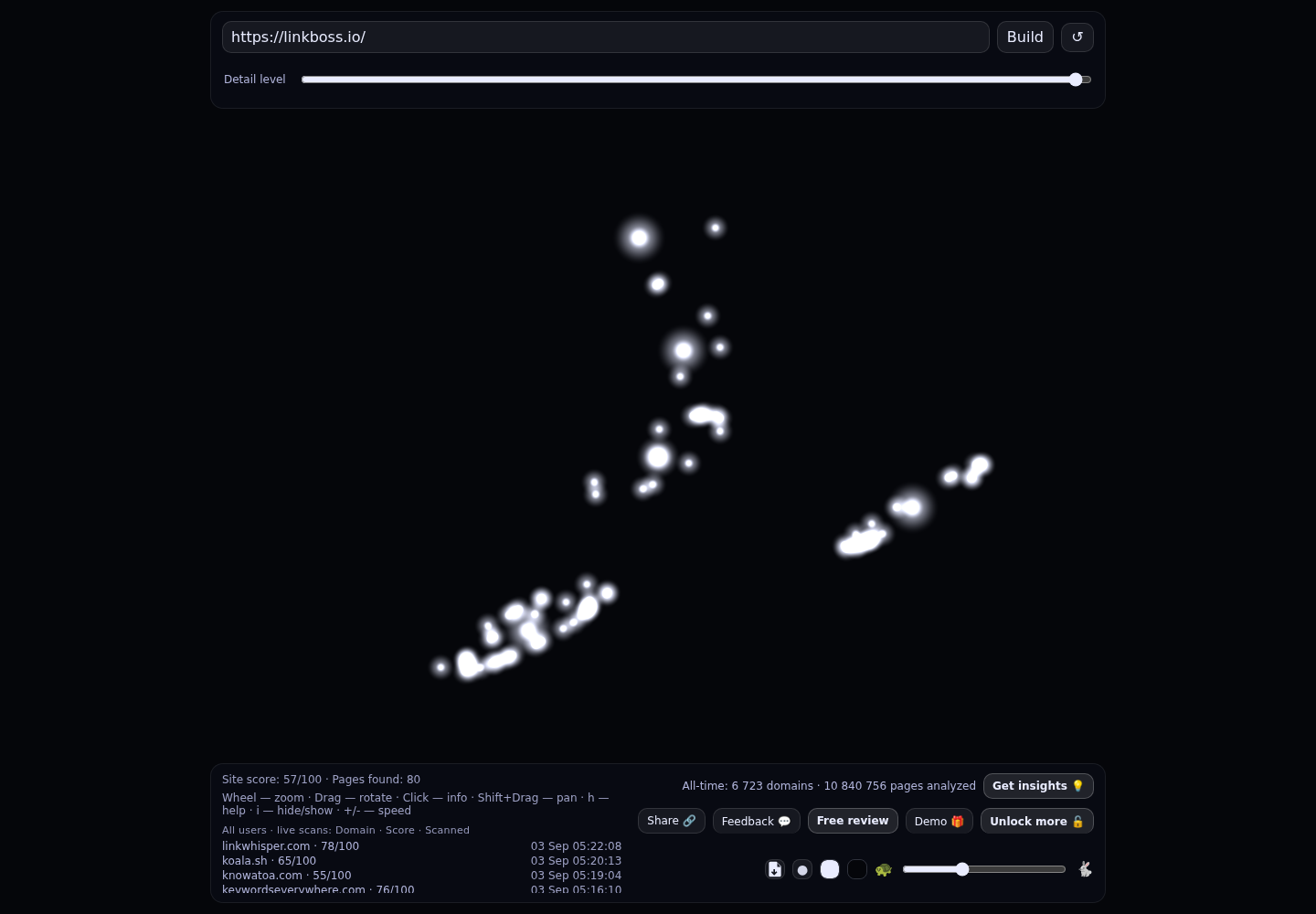Open the knowatoa.com scan row
Viewport: 1316px width, 914px height.
[421, 876]
